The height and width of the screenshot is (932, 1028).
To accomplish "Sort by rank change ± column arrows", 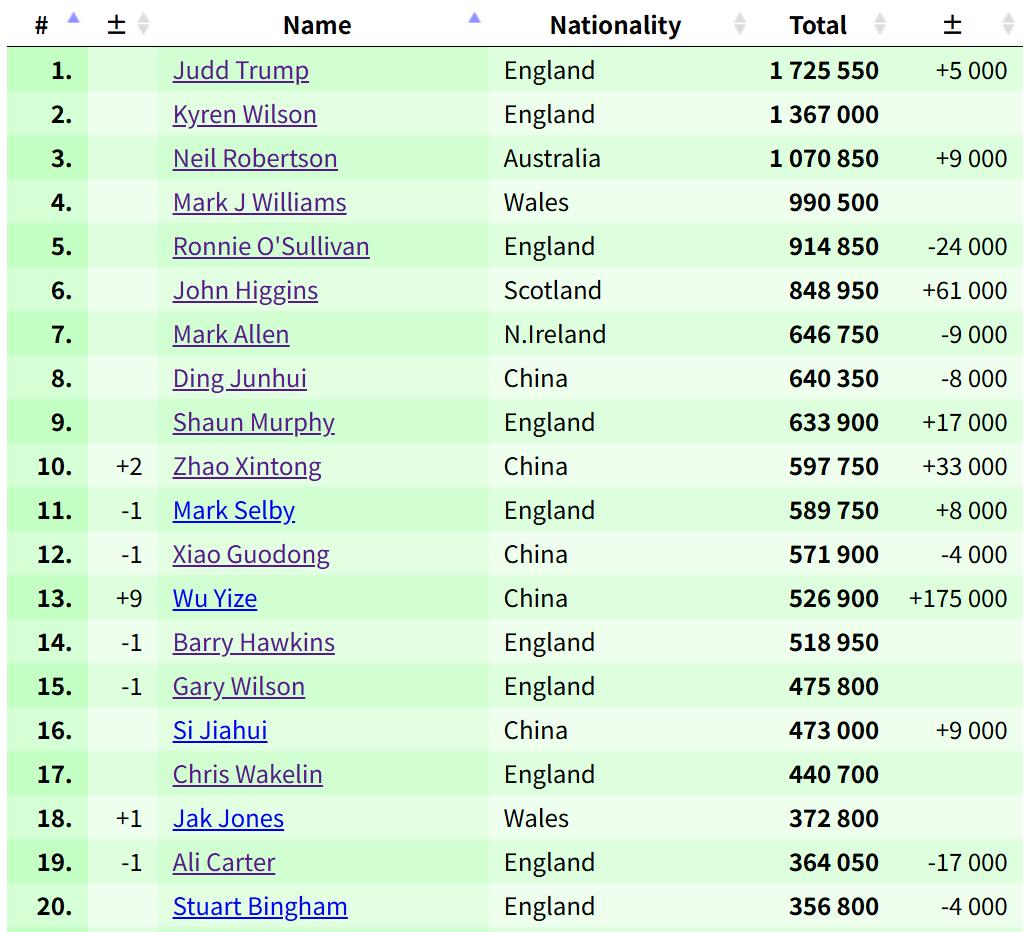I will point(143,24).
